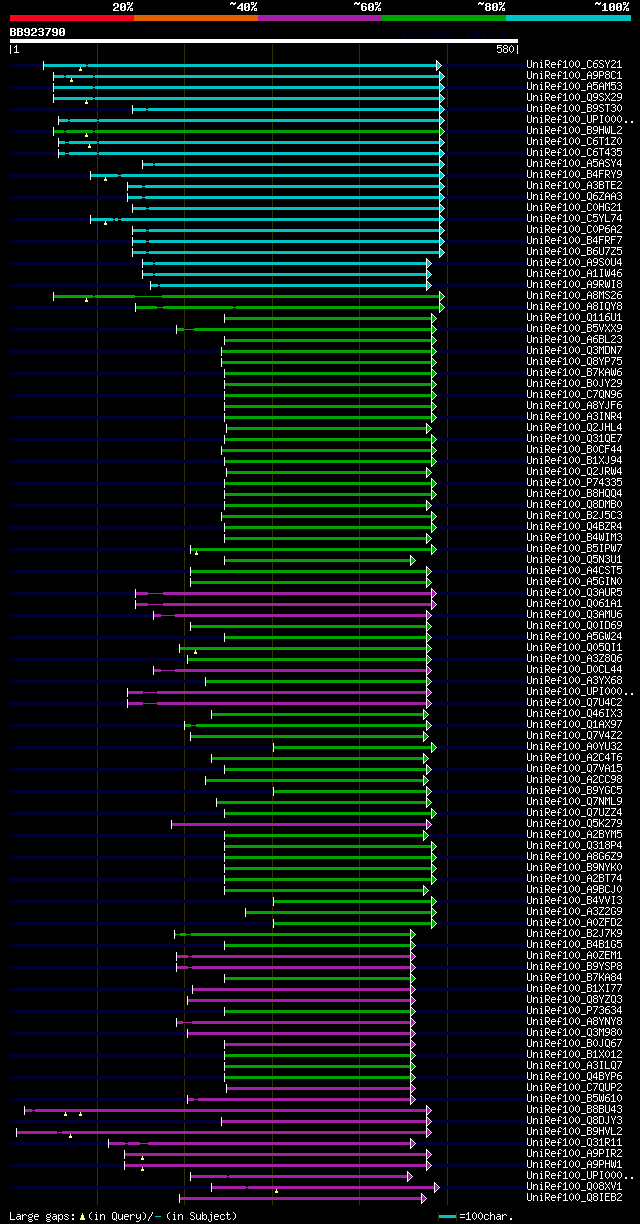Click the orange ~40% identity legend segment
640x1224 pixels.
tap(196, 18)
